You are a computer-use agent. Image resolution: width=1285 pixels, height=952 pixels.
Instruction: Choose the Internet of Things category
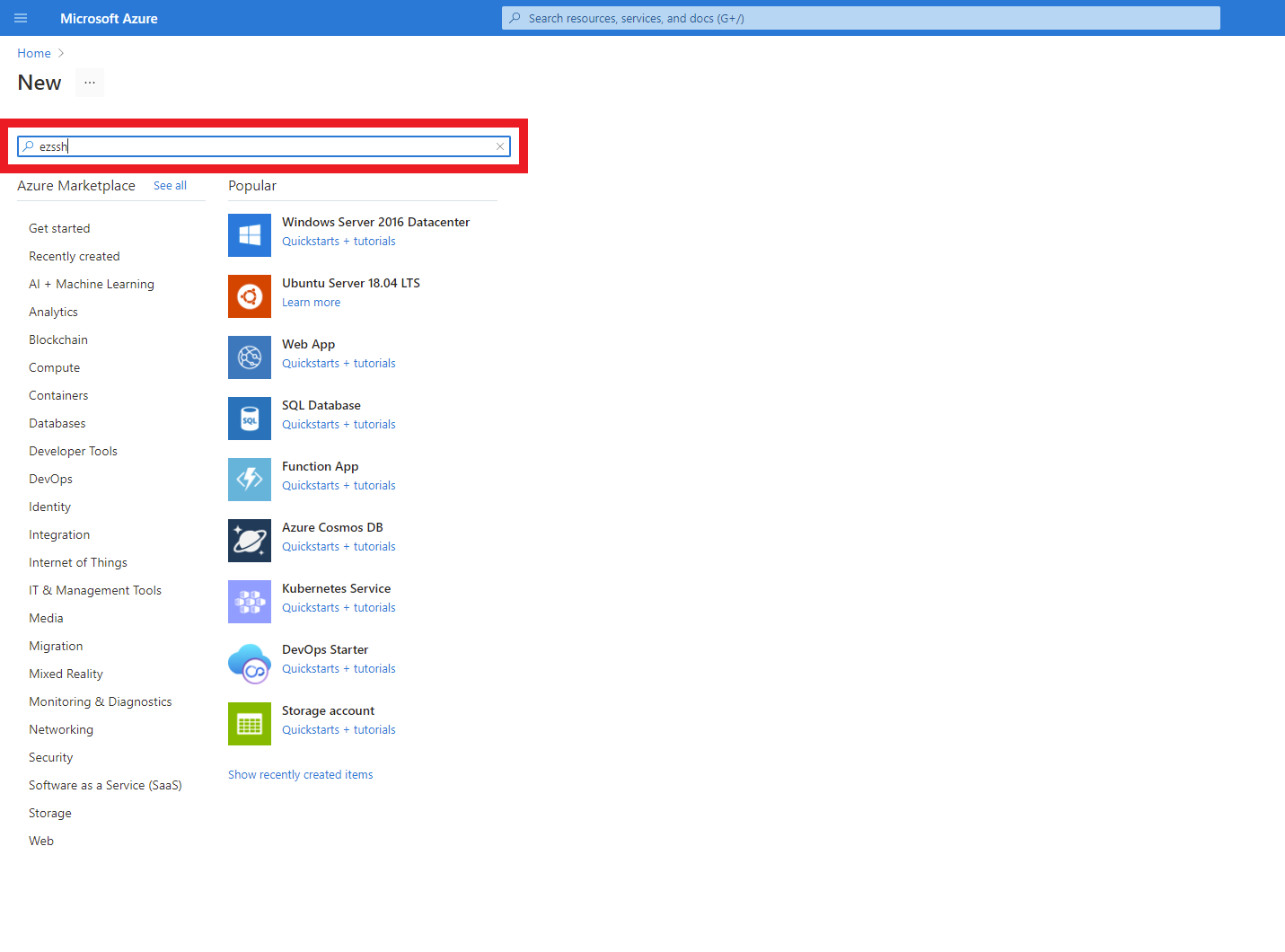point(78,562)
